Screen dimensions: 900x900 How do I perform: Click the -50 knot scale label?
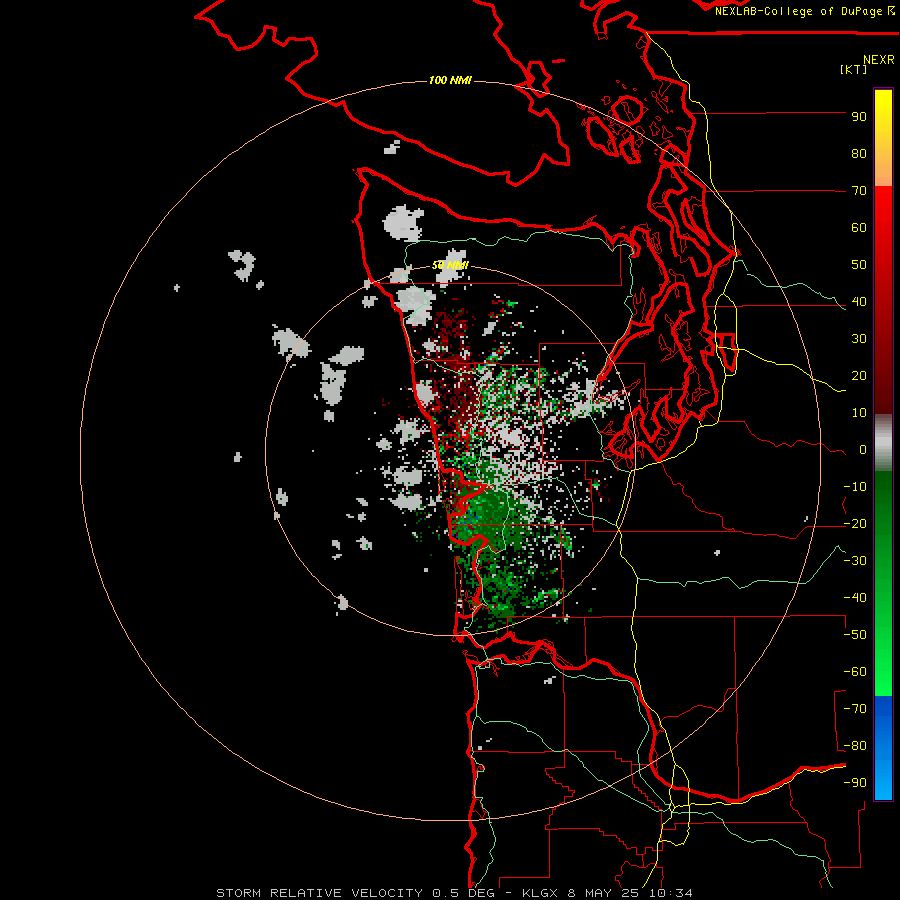click(x=855, y=635)
